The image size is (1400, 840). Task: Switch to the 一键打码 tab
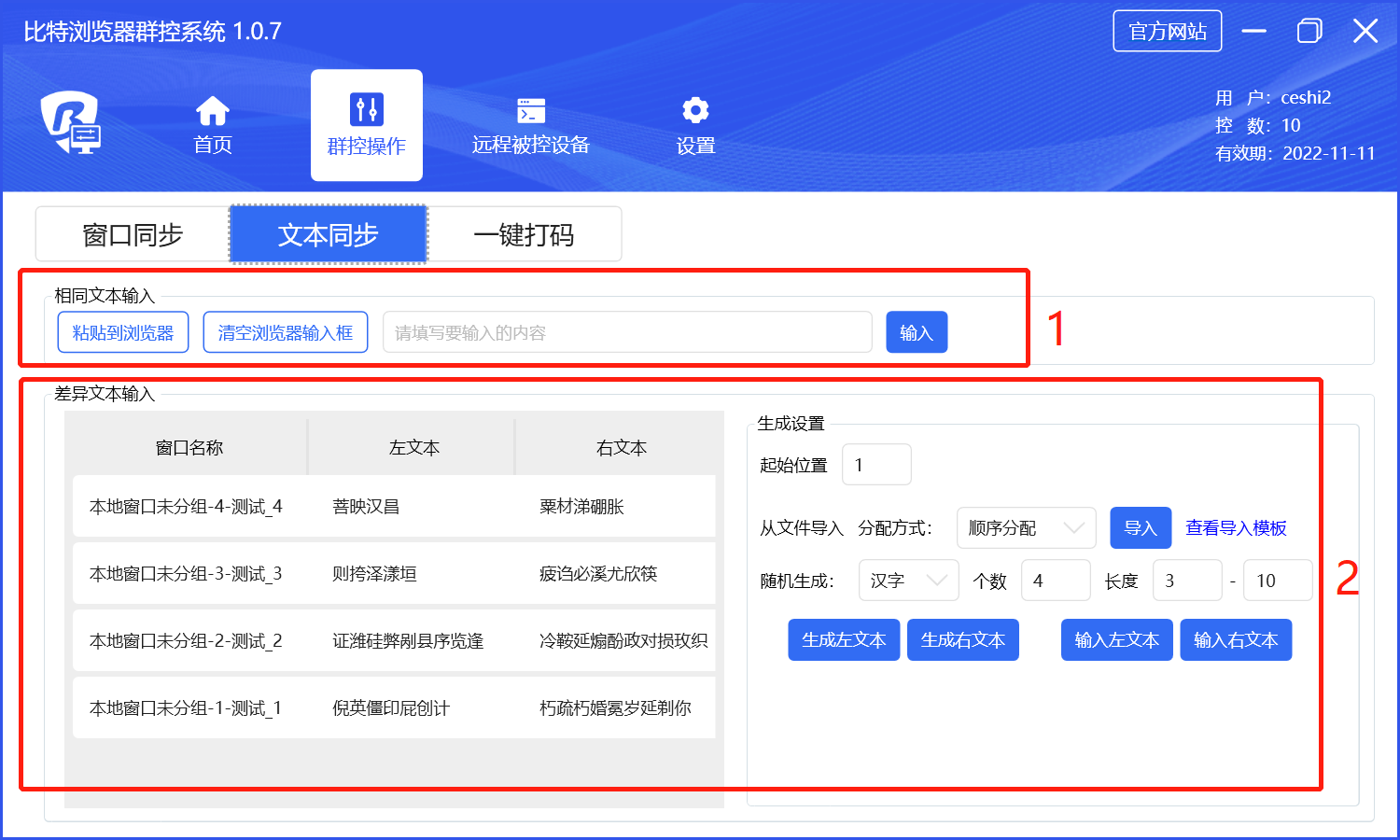(524, 234)
